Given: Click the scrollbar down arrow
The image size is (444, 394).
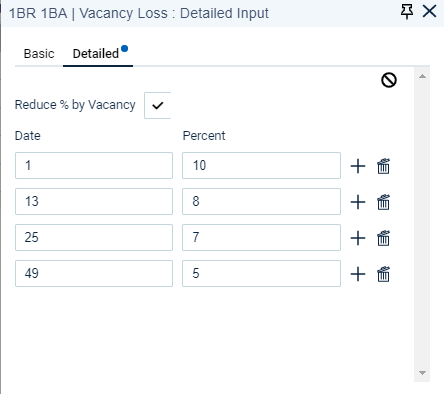Looking at the screenshot, I should pyautogui.click(x=422, y=373).
